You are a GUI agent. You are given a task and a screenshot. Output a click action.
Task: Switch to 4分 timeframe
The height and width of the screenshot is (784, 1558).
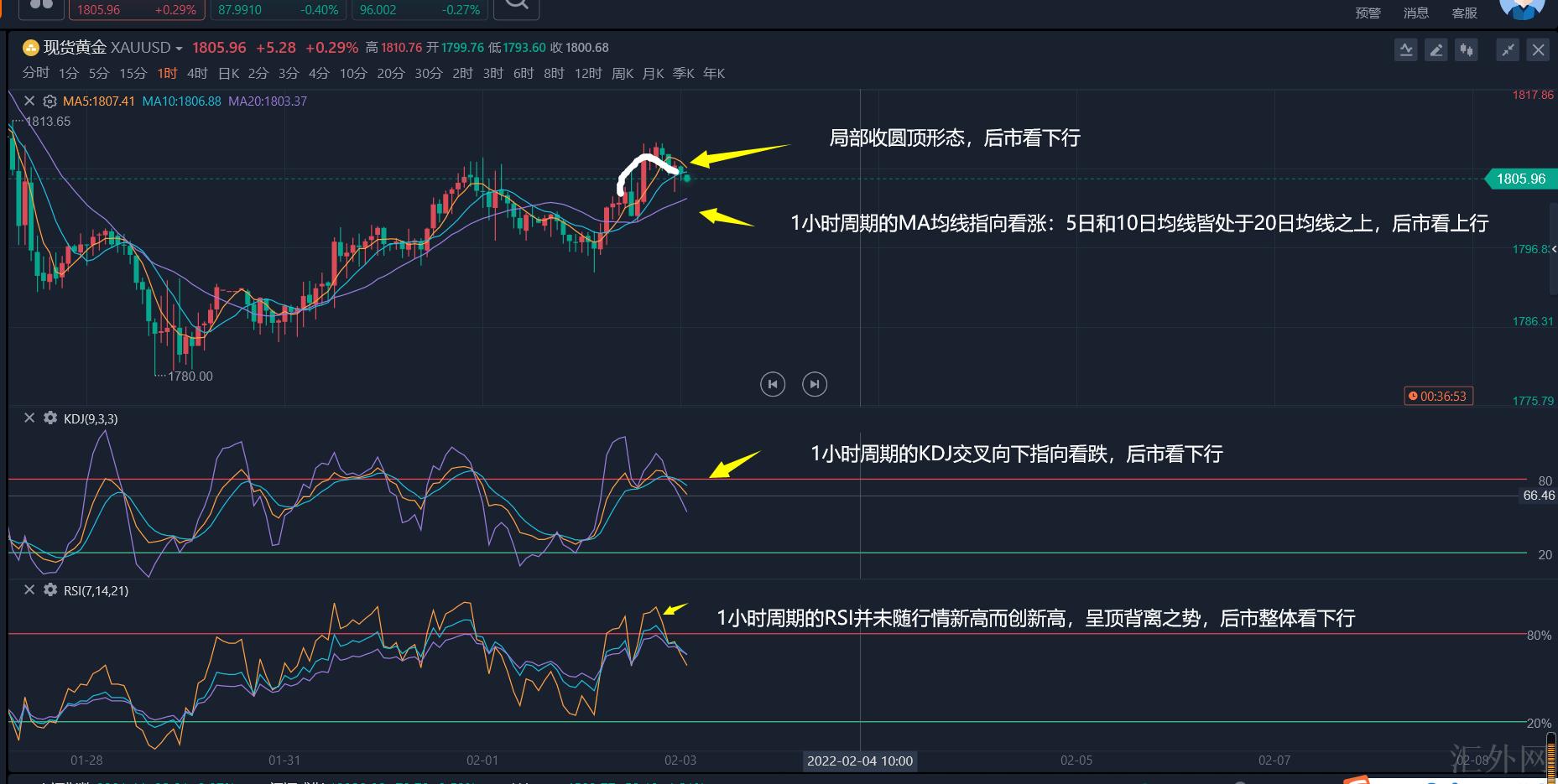[319, 73]
